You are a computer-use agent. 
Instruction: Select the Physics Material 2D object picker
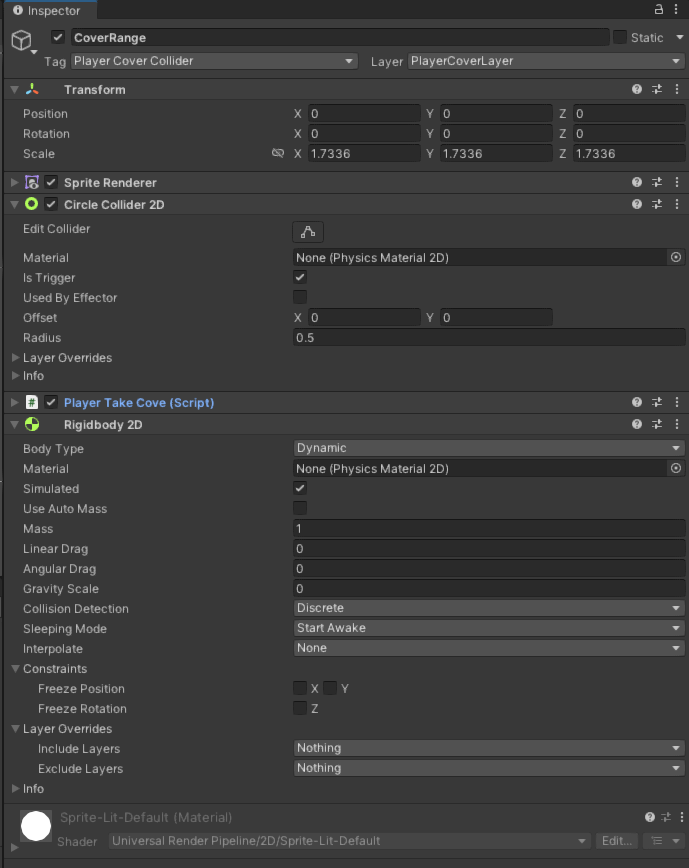676,257
